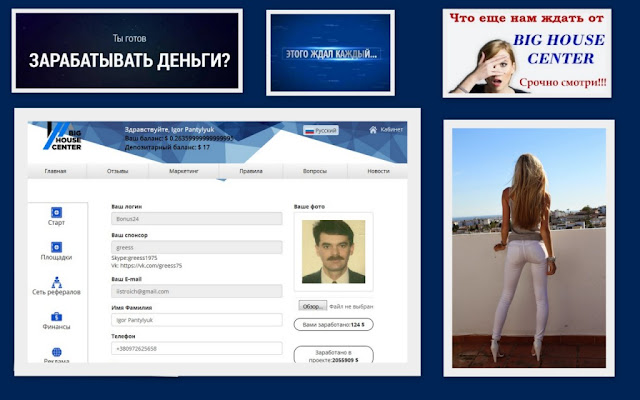This screenshot has width=640, height=400.
Task: Open the Главная menu item
Action: [56, 171]
